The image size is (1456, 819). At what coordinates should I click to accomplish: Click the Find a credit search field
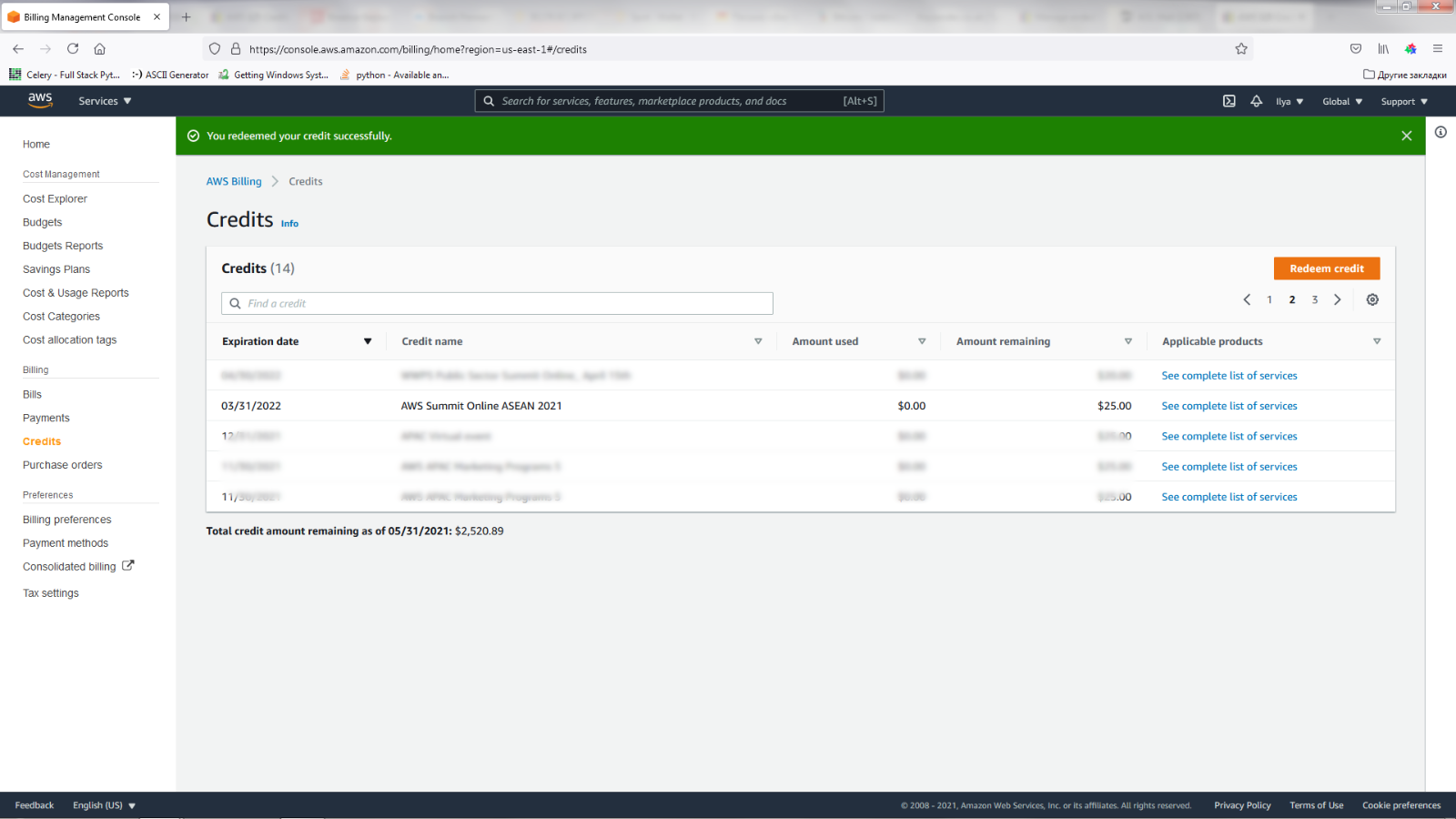[497, 303]
